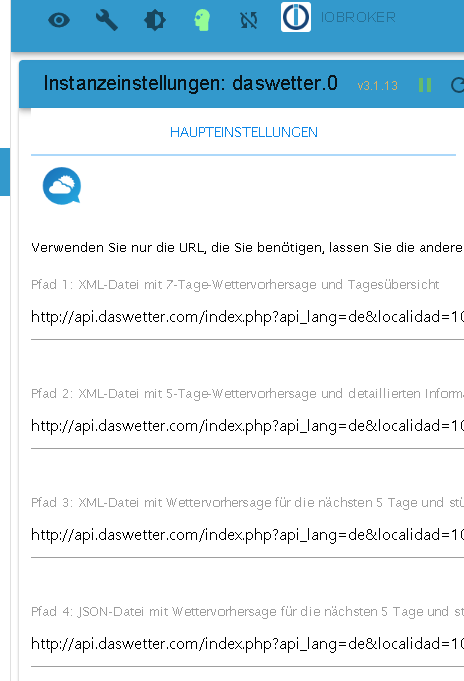Click the 'Verwenden Sie nur die URL' hint text
The width and height of the screenshot is (464, 681).
[247, 248]
